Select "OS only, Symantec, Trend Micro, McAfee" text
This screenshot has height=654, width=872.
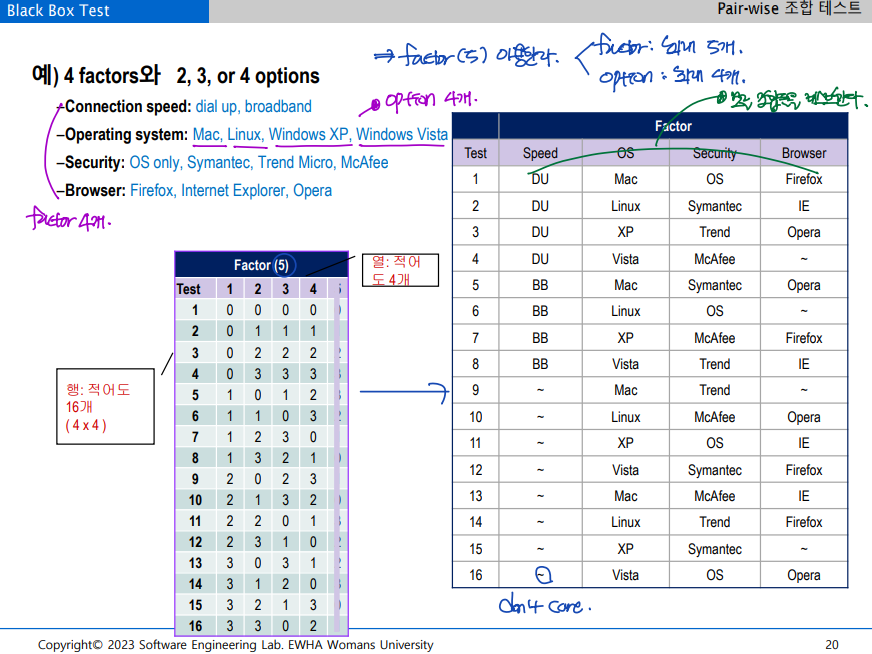pyautogui.click(x=259, y=162)
